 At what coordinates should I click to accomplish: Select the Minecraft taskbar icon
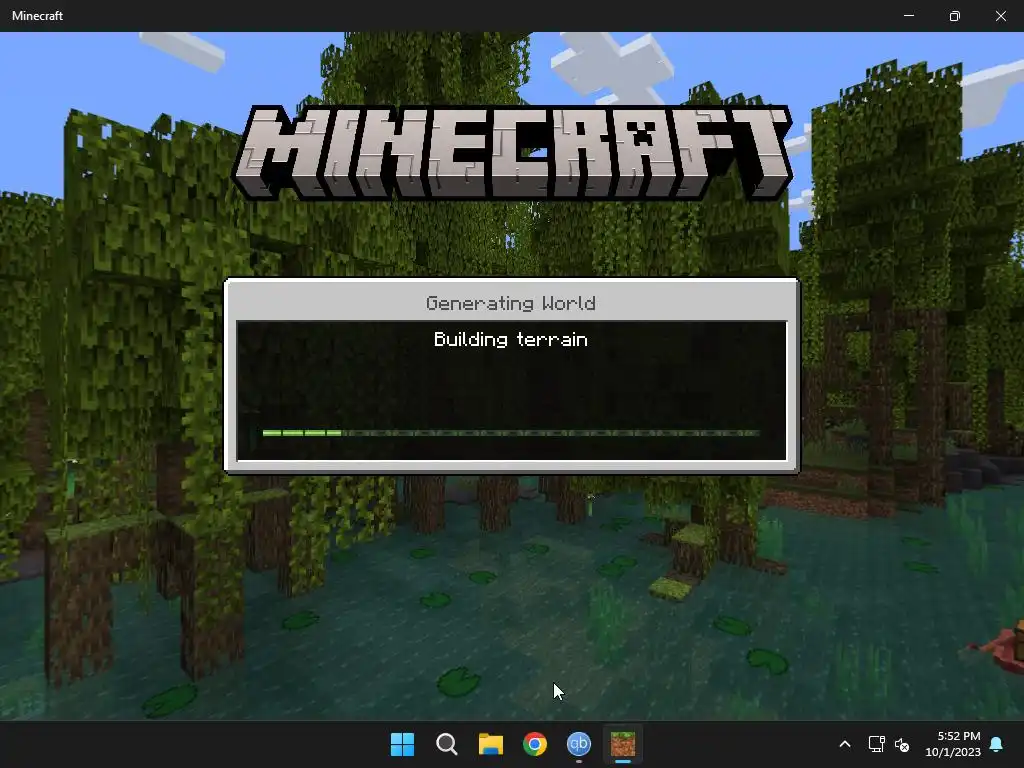623,744
